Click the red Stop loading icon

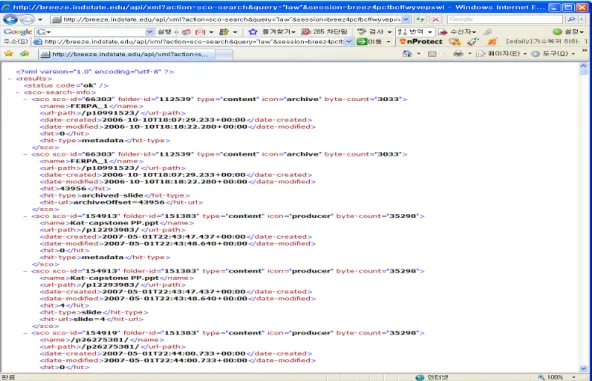pyautogui.click(x=435, y=19)
